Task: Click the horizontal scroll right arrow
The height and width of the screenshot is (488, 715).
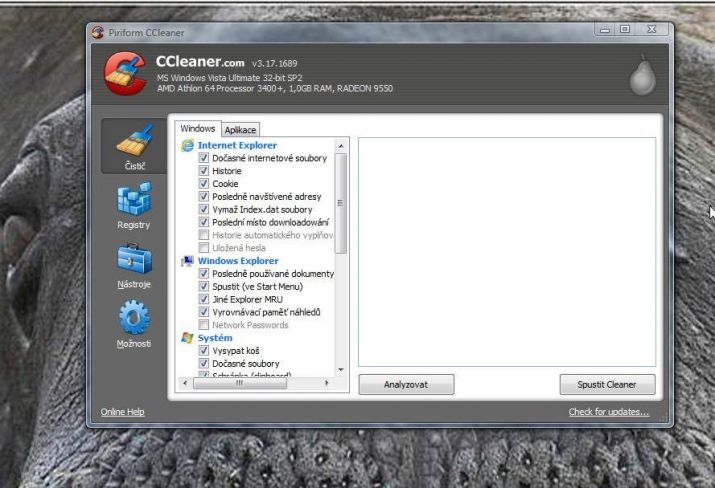Action: 326,384
